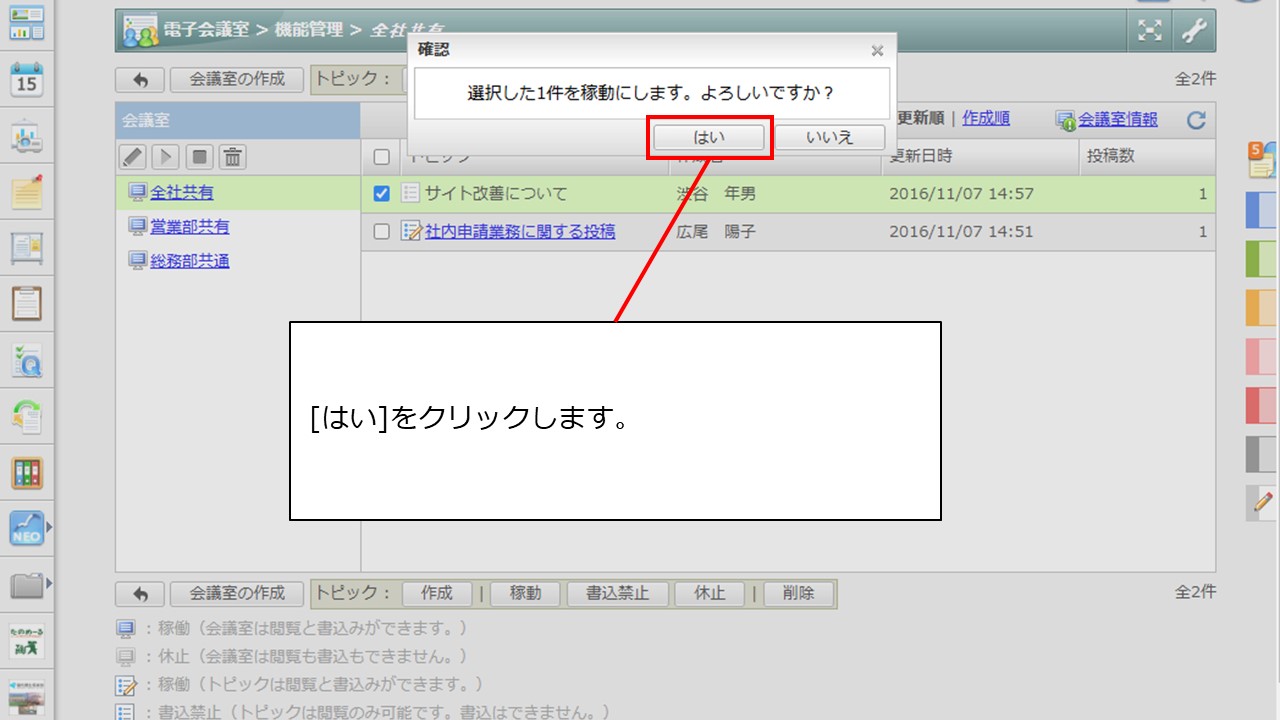Viewport: 1280px width, 720px height.
Task: Open the portal dashboard icon in left sidebar
Action: [27, 22]
